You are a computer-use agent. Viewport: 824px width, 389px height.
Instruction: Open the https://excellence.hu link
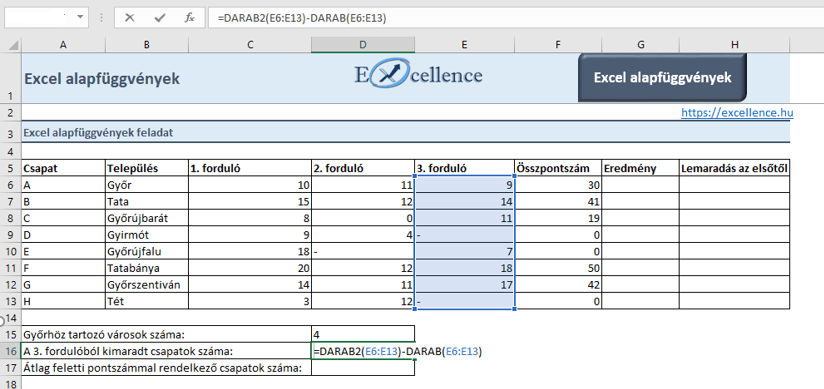[x=737, y=112]
